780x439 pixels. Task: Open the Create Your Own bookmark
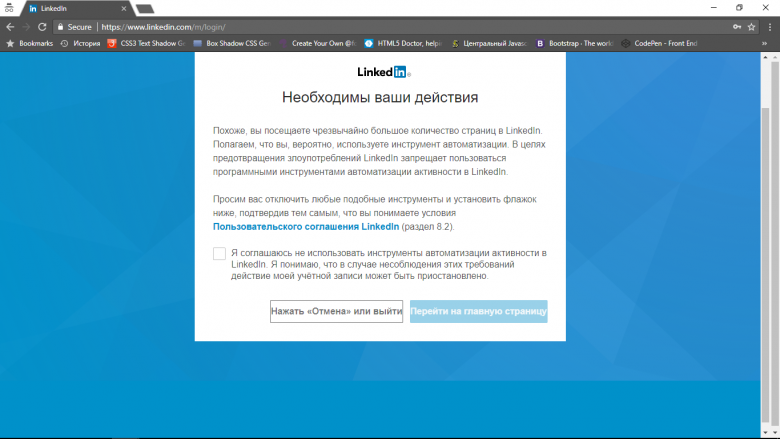pos(318,43)
